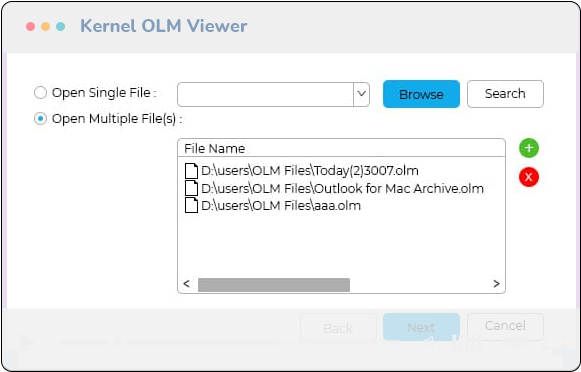Click the red window dot in title bar
Viewport: 581px width, 372px height.
30,26
